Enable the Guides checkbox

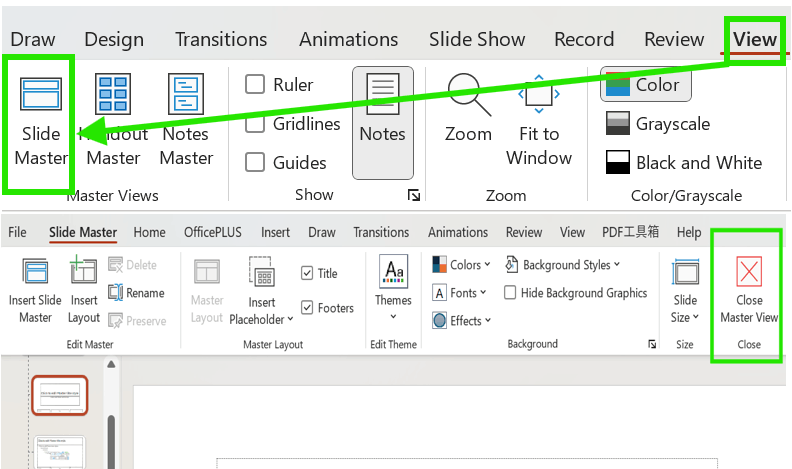point(255,163)
